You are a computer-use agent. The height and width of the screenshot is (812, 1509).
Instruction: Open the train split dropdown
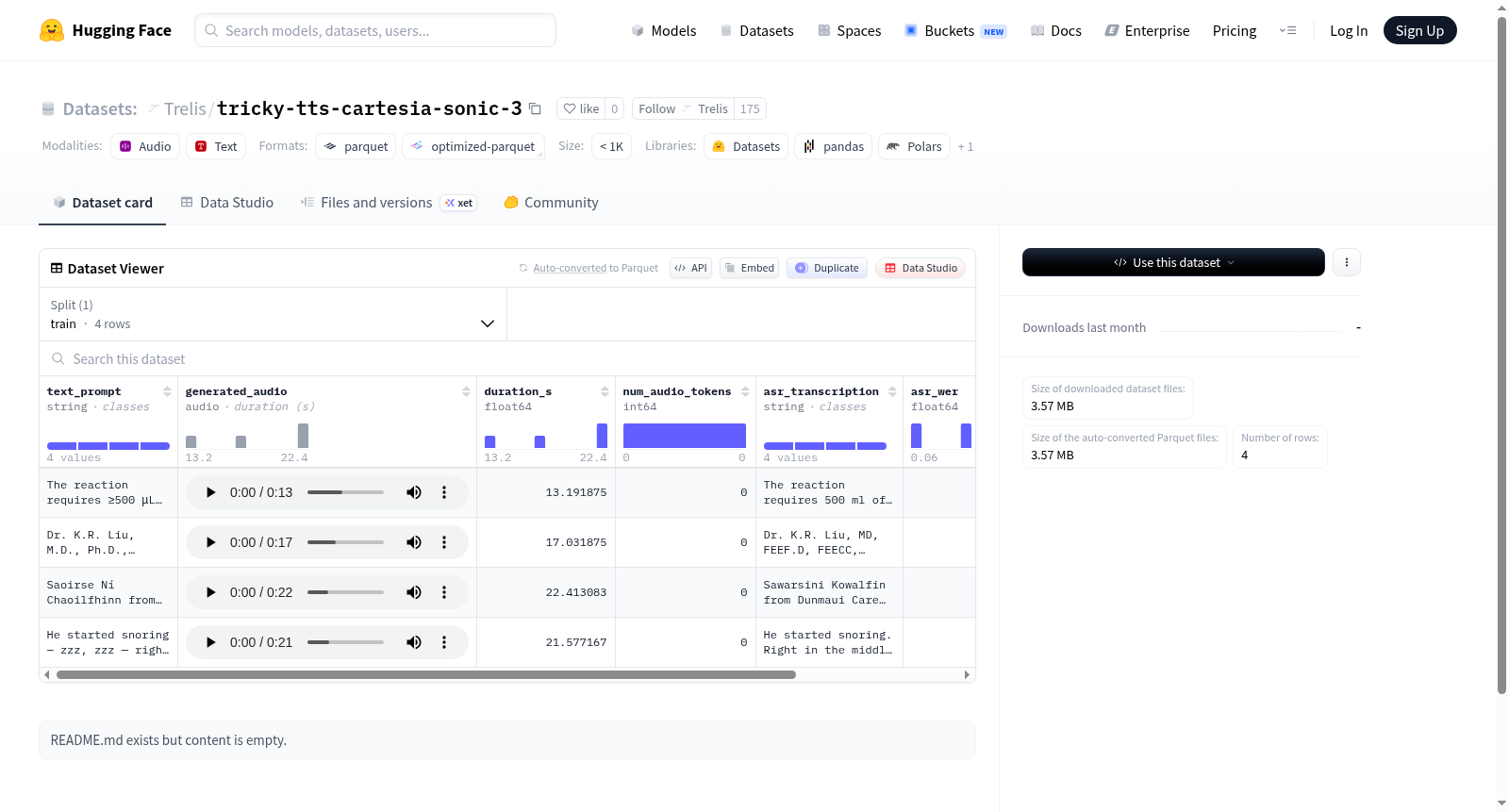pyautogui.click(x=273, y=314)
